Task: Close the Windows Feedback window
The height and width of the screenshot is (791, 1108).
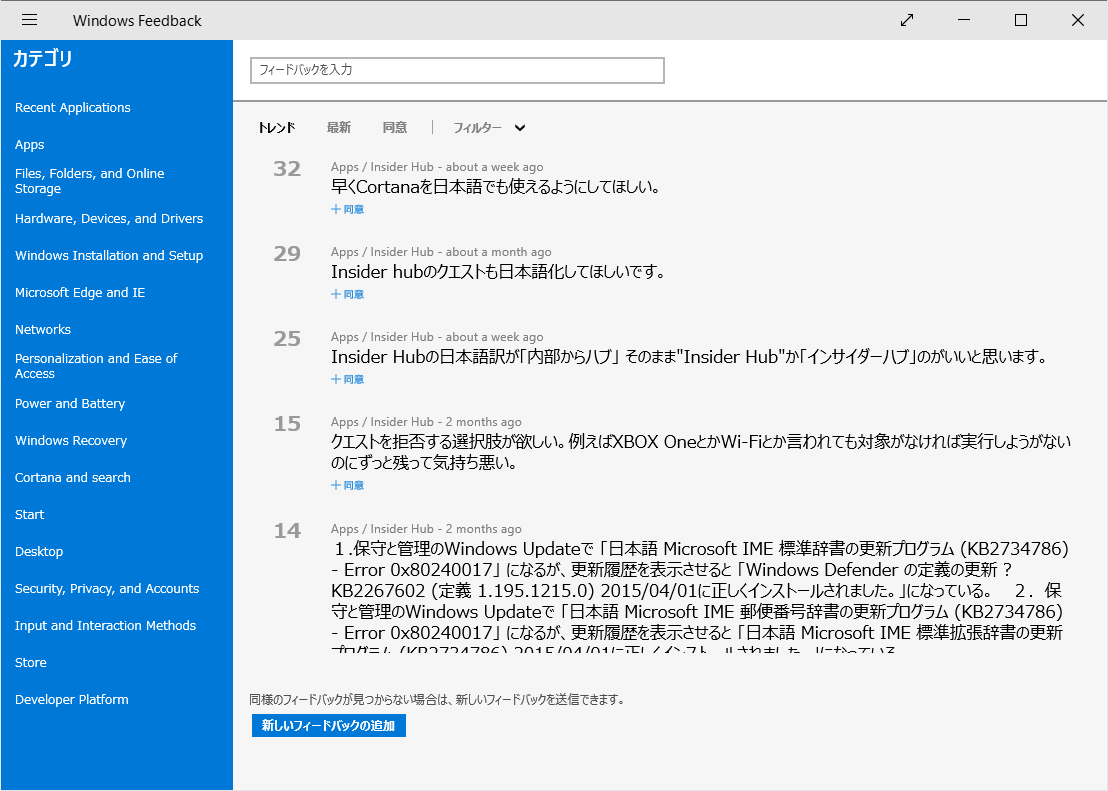Action: [1078, 20]
